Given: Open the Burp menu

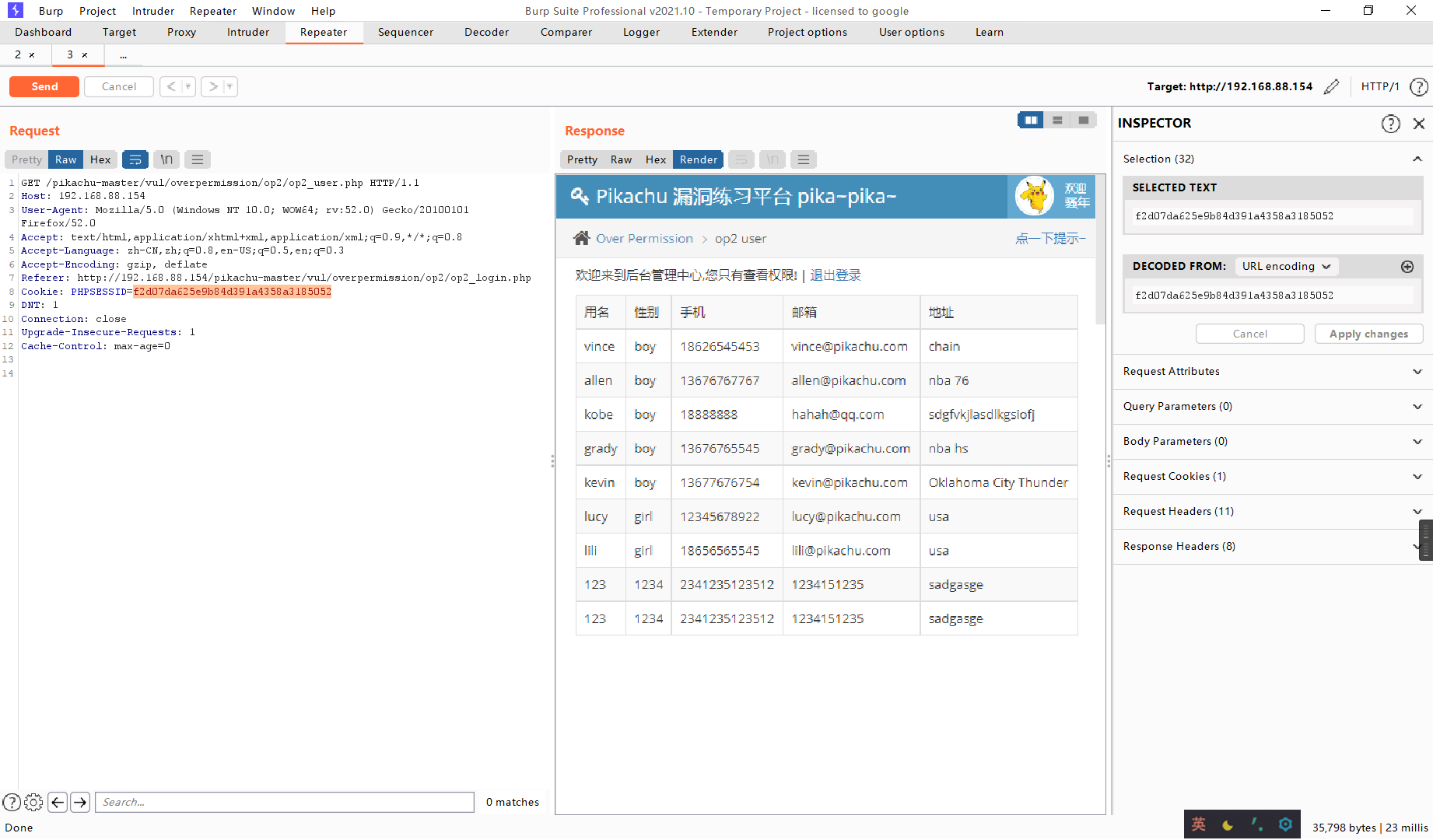Looking at the screenshot, I should (x=51, y=11).
